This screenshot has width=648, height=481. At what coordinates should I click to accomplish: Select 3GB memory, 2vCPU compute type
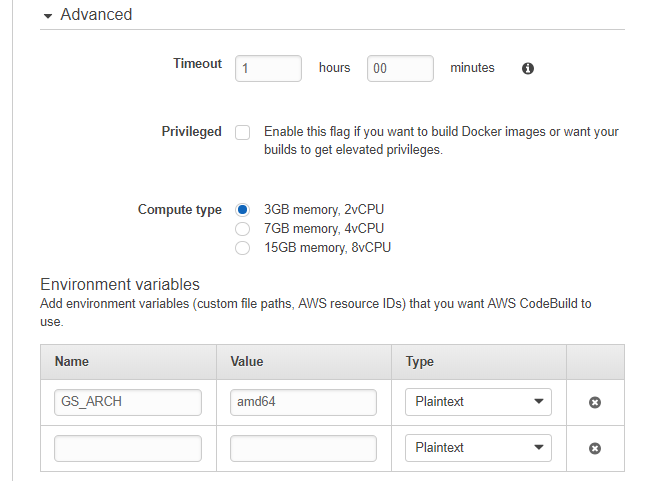click(x=242, y=210)
